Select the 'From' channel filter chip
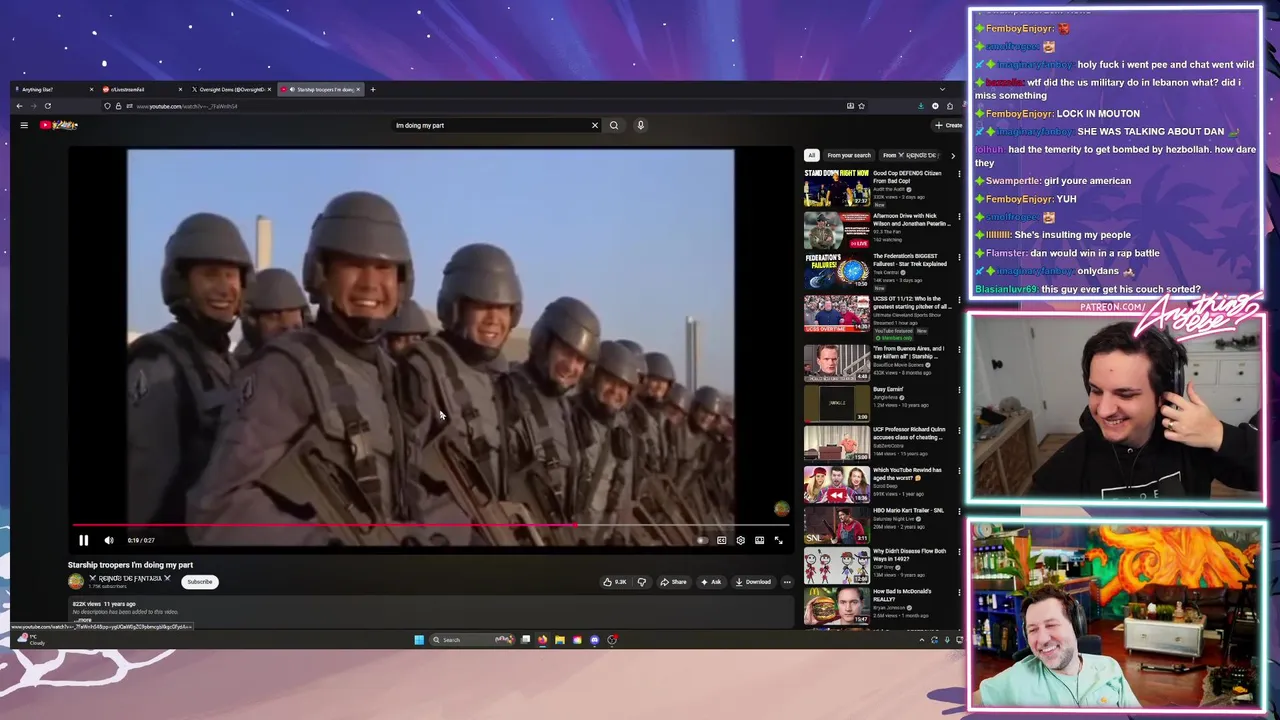Image resolution: width=1280 pixels, height=720 pixels. 910,155
